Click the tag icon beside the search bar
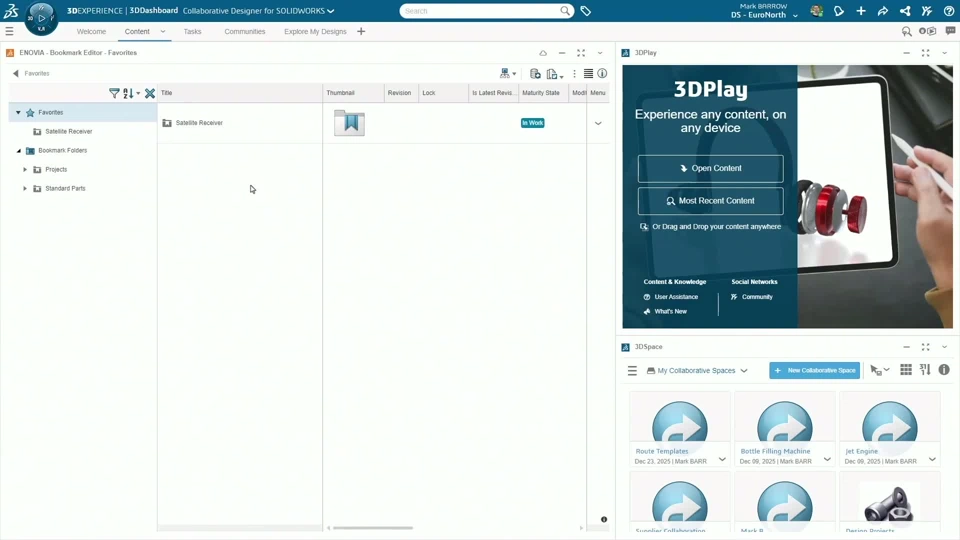The width and height of the screenshot is (960, 540). 585,11
